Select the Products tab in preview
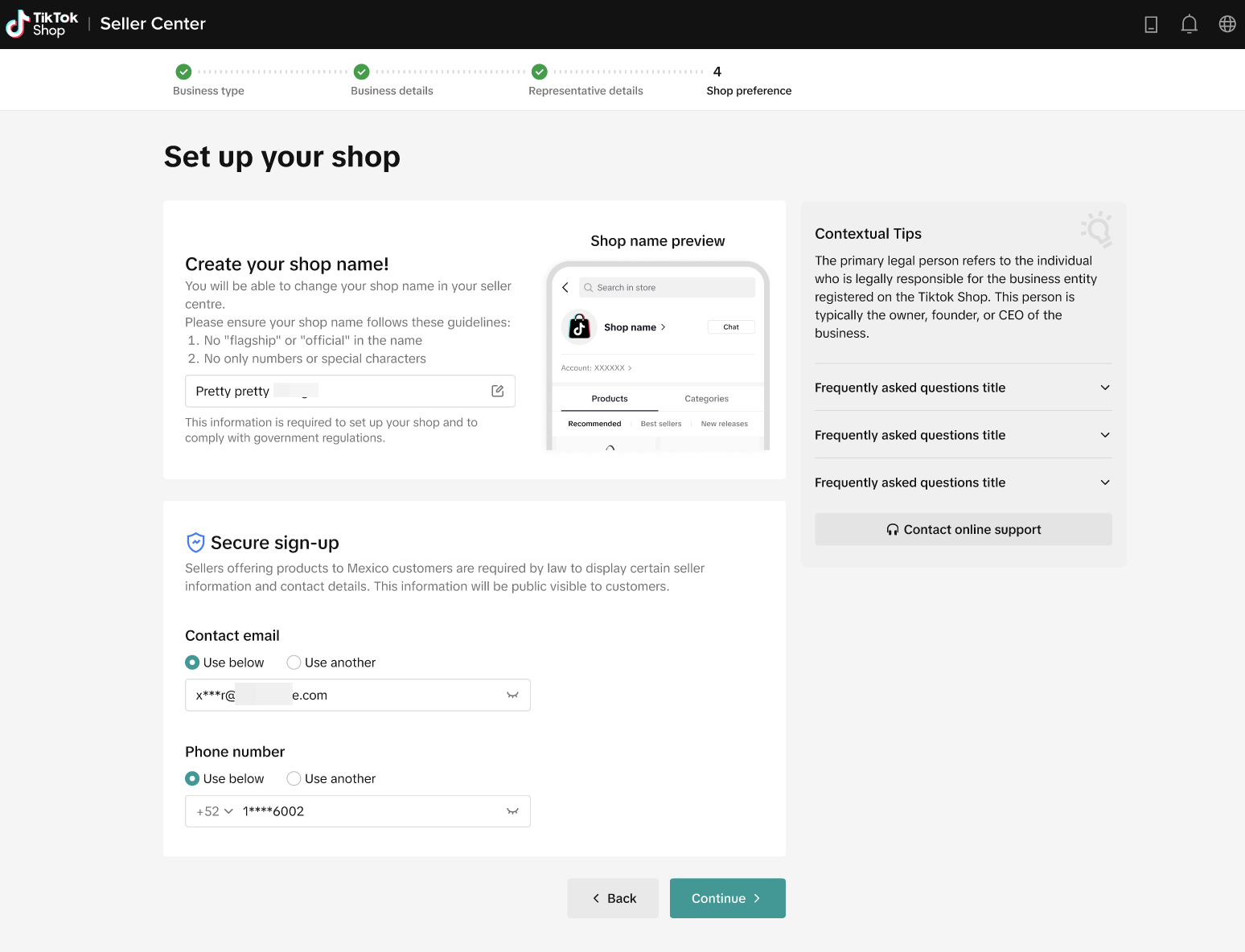This screenshot has height=952, width=1245. (609, 398)
